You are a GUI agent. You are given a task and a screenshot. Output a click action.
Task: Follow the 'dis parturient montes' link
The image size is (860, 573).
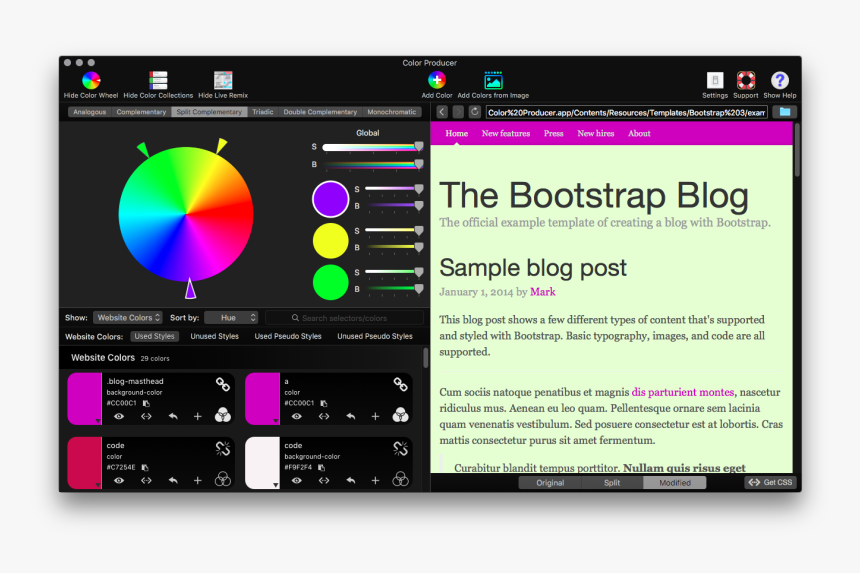pyautogui.click(x=682, y=392)
